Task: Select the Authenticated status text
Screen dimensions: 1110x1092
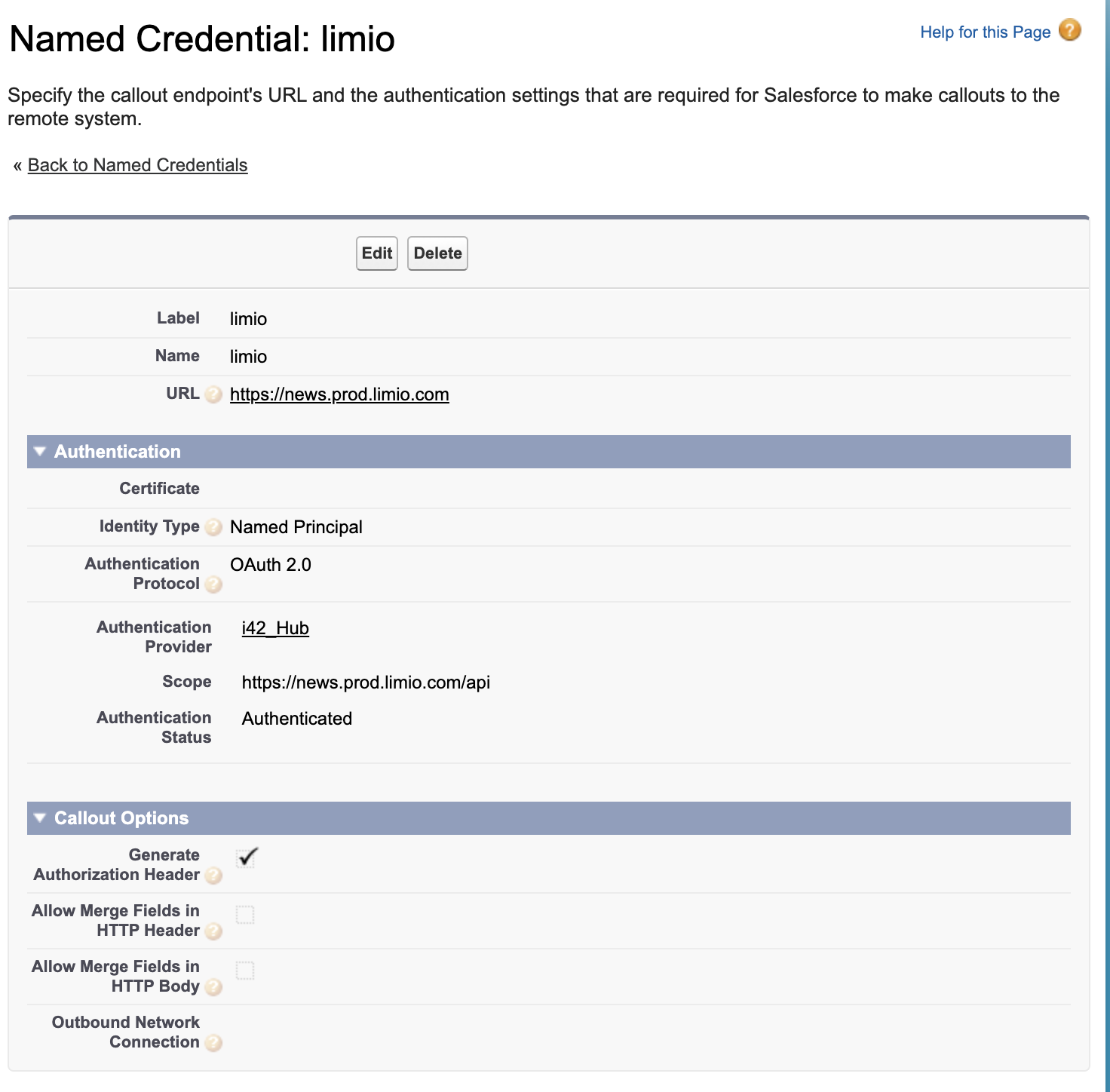Action: point(297,719)
